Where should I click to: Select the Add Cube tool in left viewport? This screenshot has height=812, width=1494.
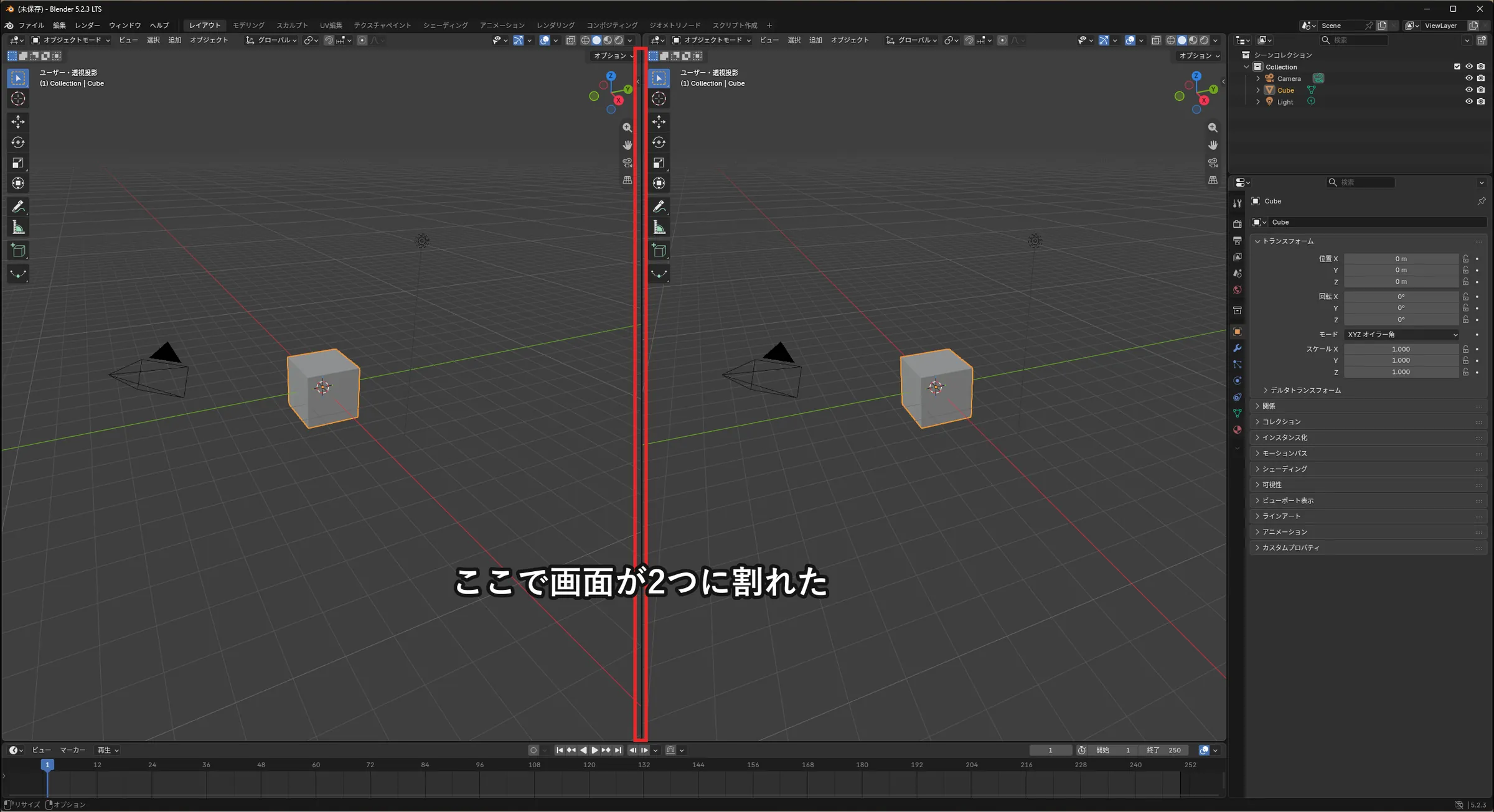coord(18,251)
